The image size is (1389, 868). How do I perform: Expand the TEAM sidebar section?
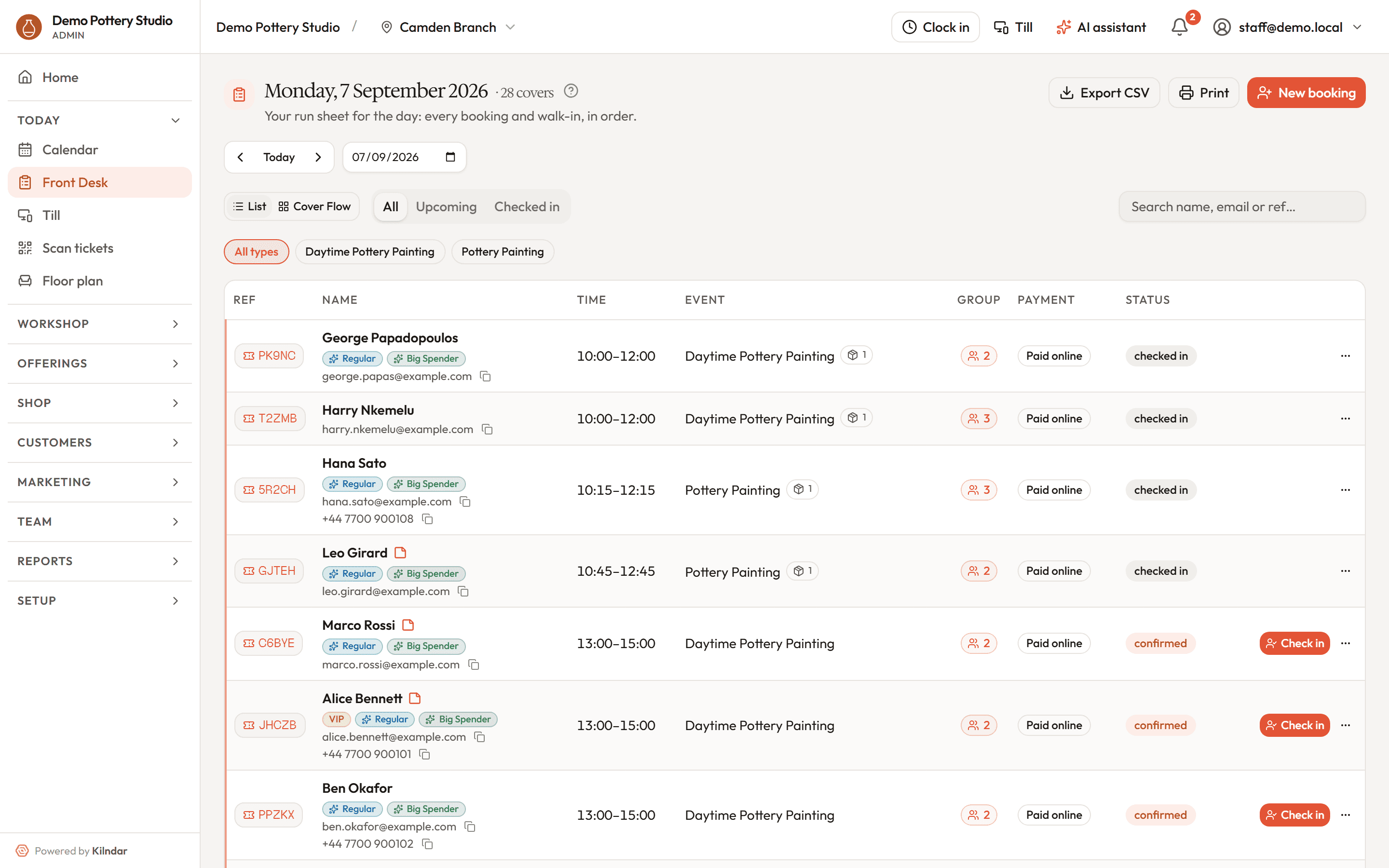[x=99, y=522]
